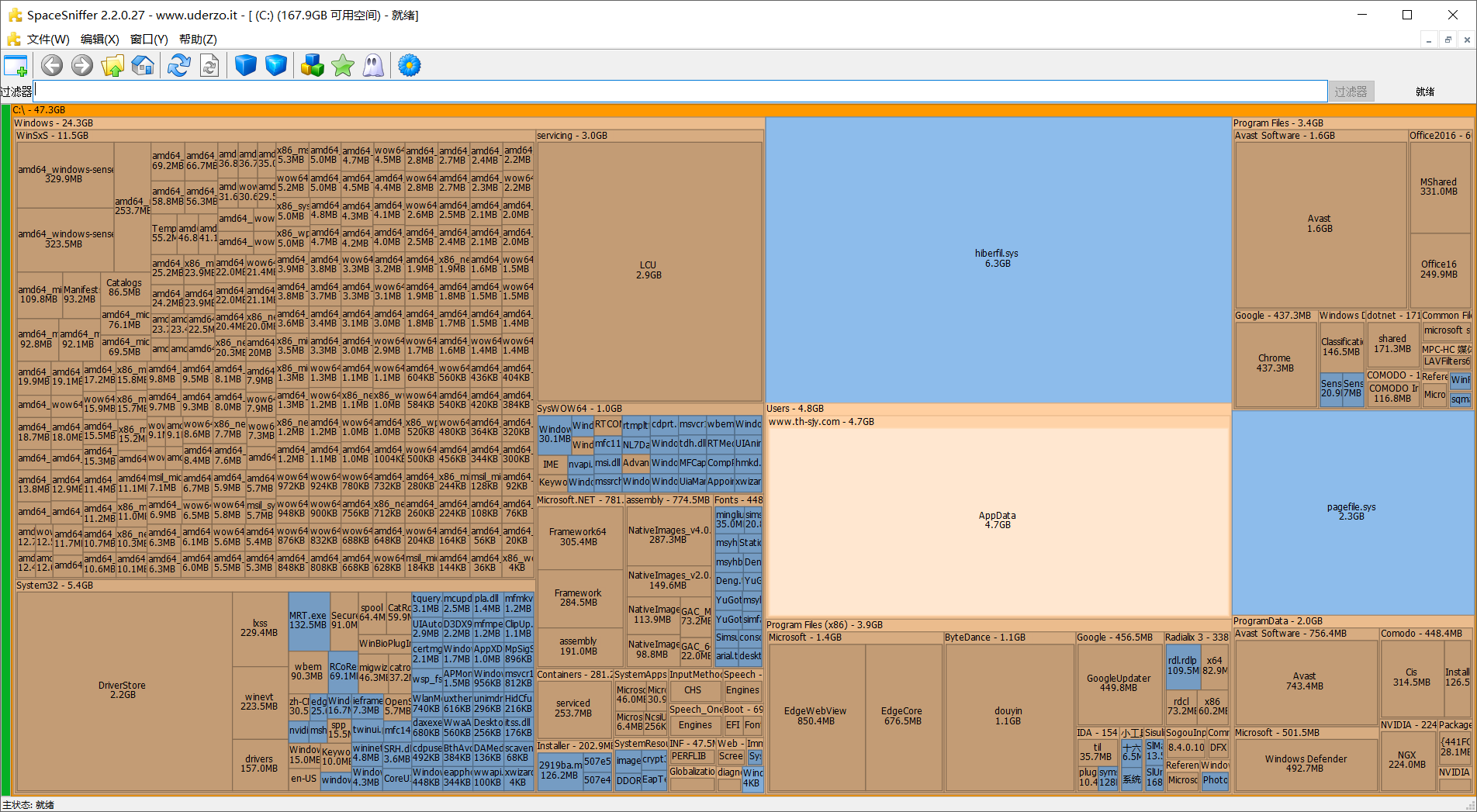The height and width of the screenshot is (812, 1477).
Task: Click the System32 - 5.4GB folder header
Action: [275, 586]
